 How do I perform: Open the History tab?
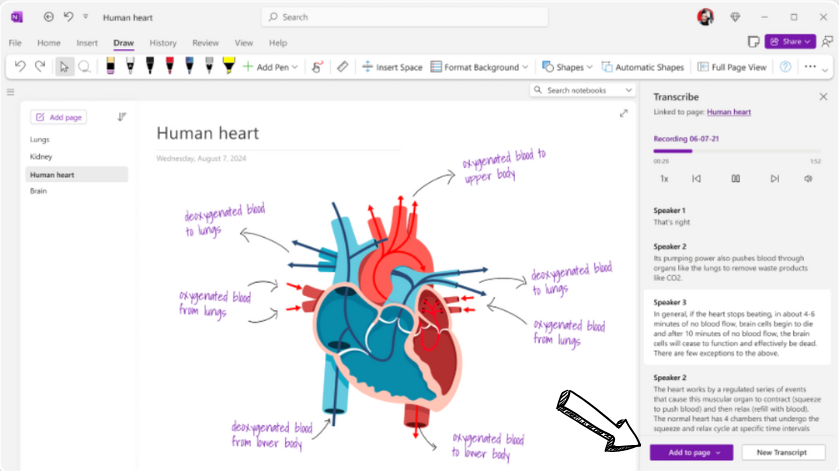163,43
